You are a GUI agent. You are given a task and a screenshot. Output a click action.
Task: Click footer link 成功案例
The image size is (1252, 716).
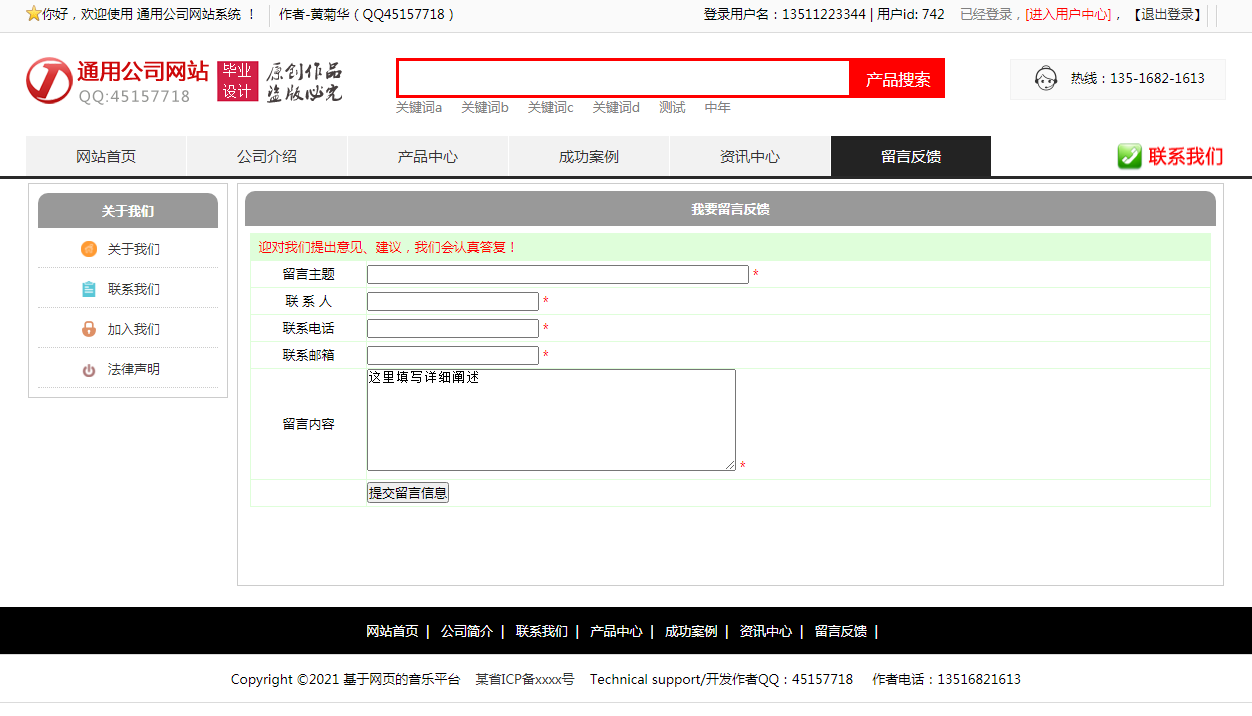click(x=691, y=631)
